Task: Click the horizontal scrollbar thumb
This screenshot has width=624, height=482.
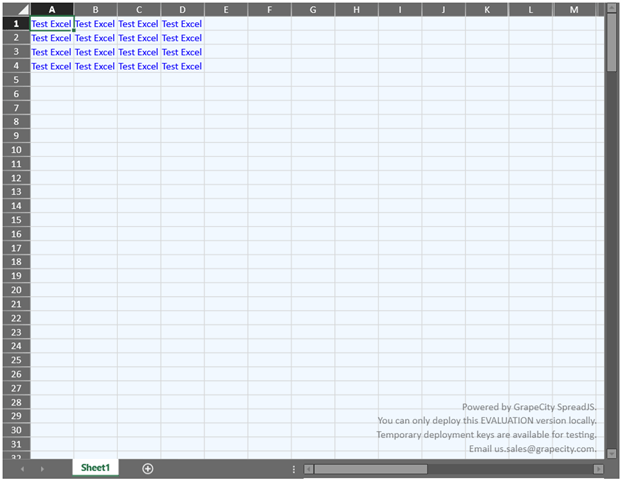Action: pyautogui.click(x=370, y=469)
